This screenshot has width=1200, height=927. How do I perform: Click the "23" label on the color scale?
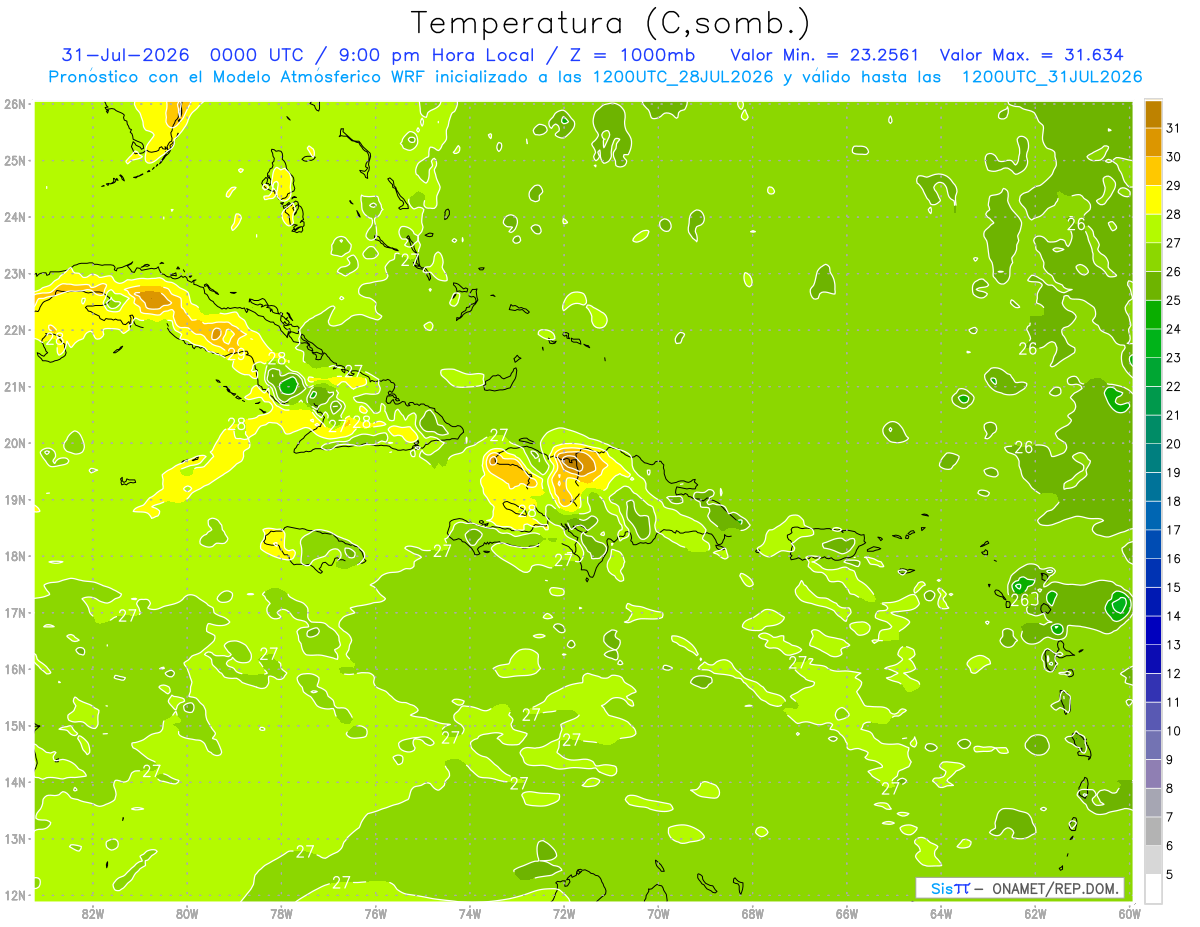(1174, 358)
